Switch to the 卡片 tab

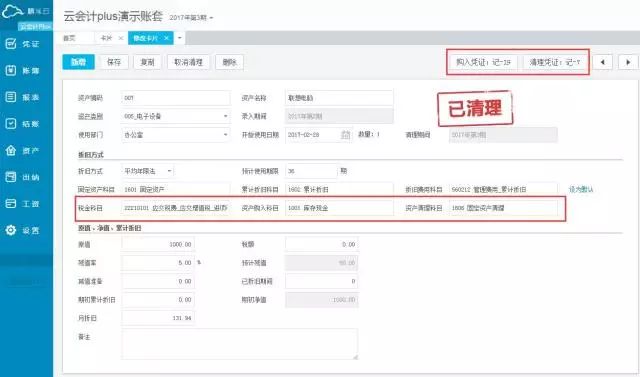pyautogui.click(x=106, y=38)
